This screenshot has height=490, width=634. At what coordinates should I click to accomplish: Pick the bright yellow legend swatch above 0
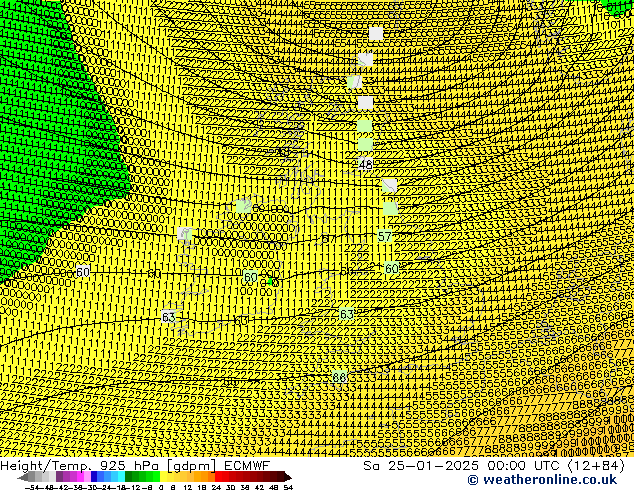(163, 477)
